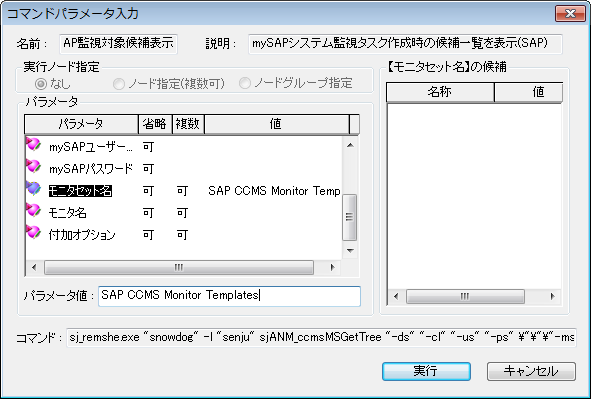591x399 pixels.
Task: Select the mySAPパスワード parameter name
Action: [90, 169]
